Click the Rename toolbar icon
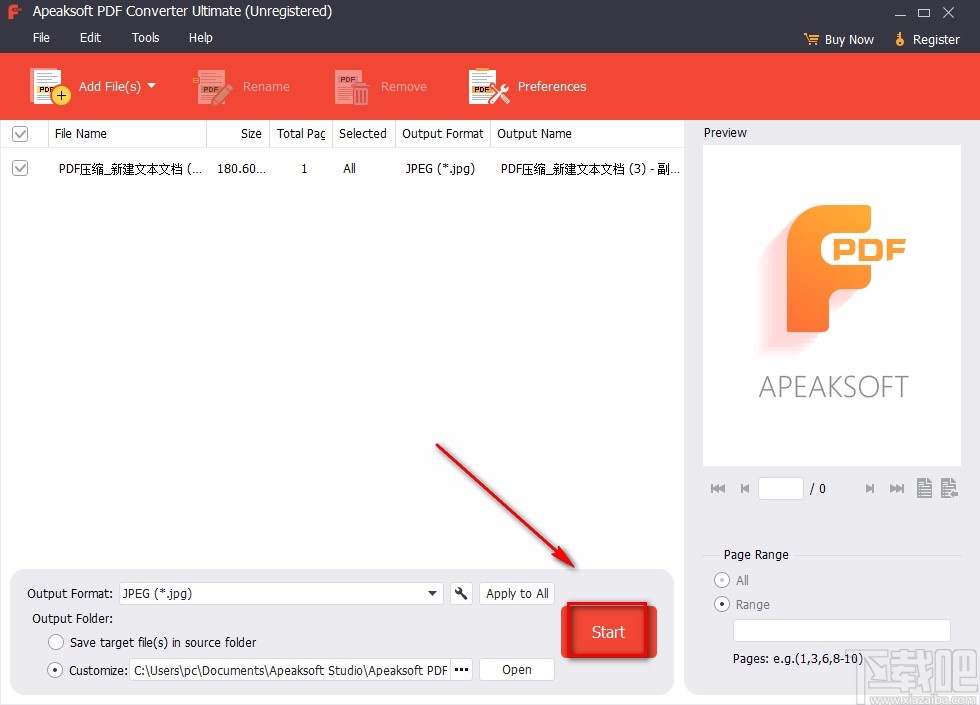Viewport: 980px width, 705px height. point(211,86)
